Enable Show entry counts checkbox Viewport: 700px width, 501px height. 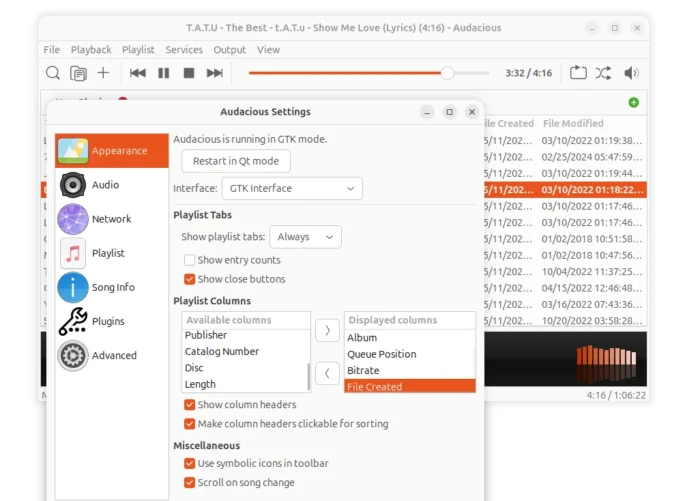tap(189, 260)
